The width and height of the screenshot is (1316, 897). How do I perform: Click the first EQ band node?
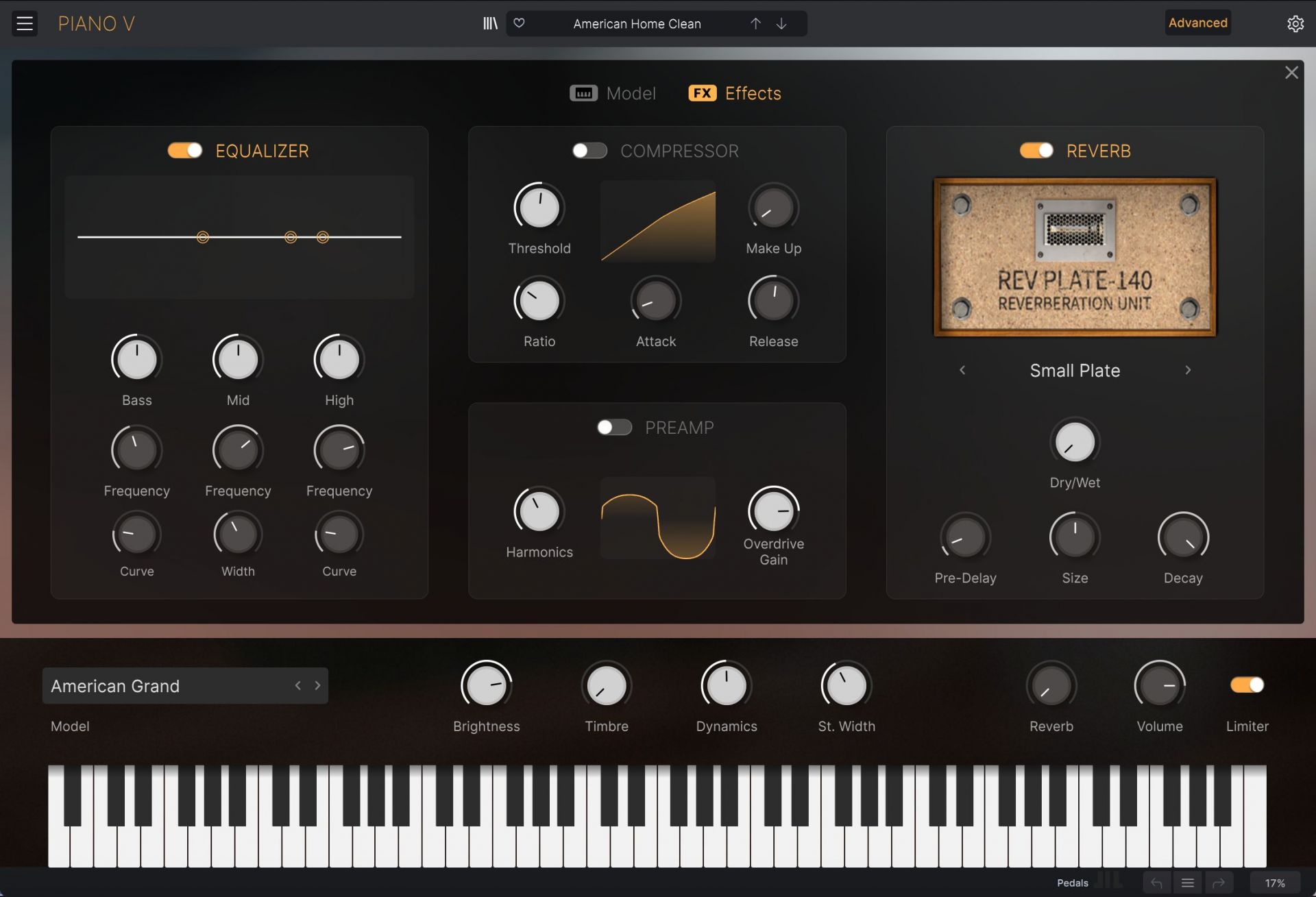pos(203,237)
